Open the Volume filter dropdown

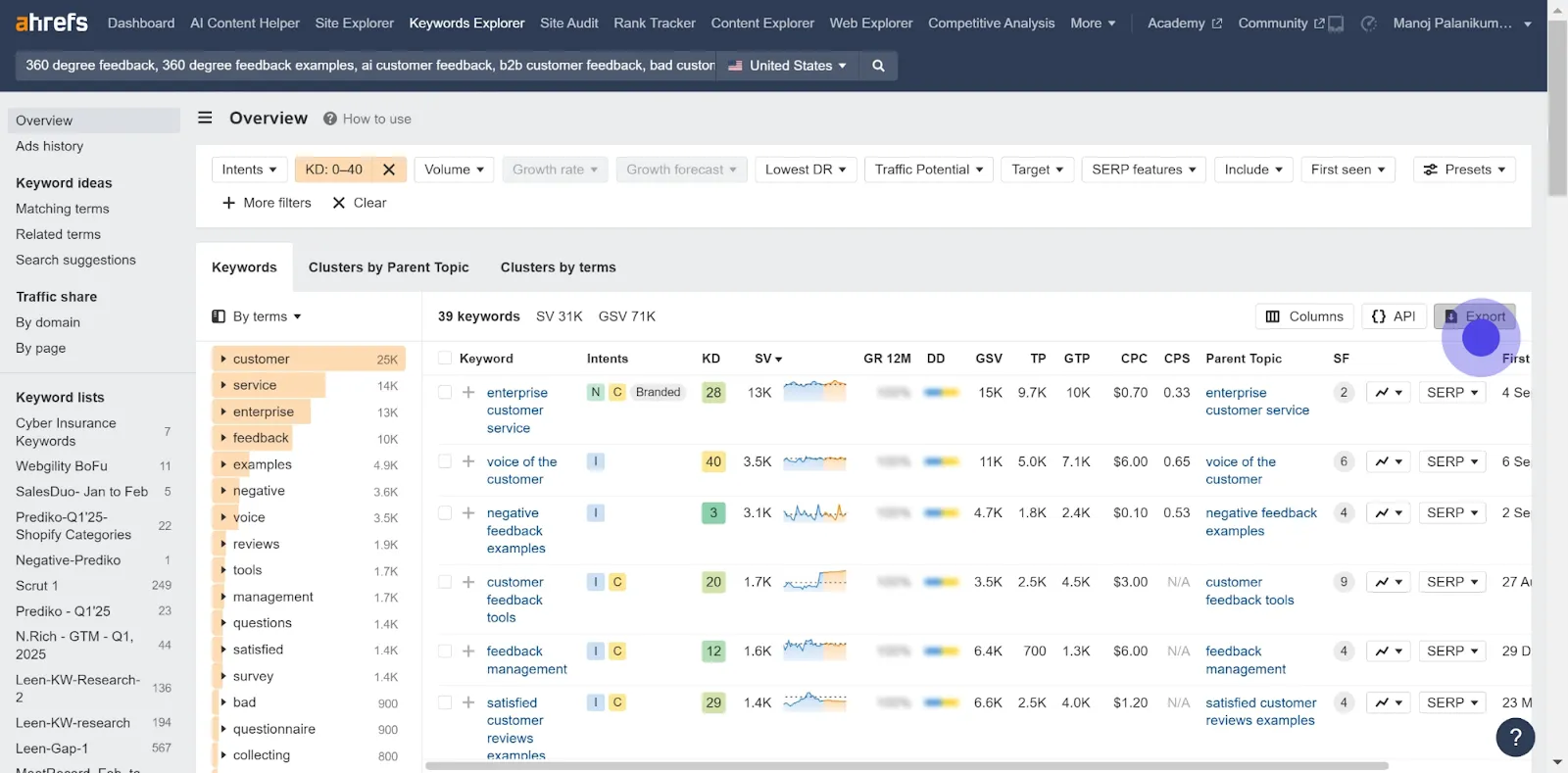(454, 169)
